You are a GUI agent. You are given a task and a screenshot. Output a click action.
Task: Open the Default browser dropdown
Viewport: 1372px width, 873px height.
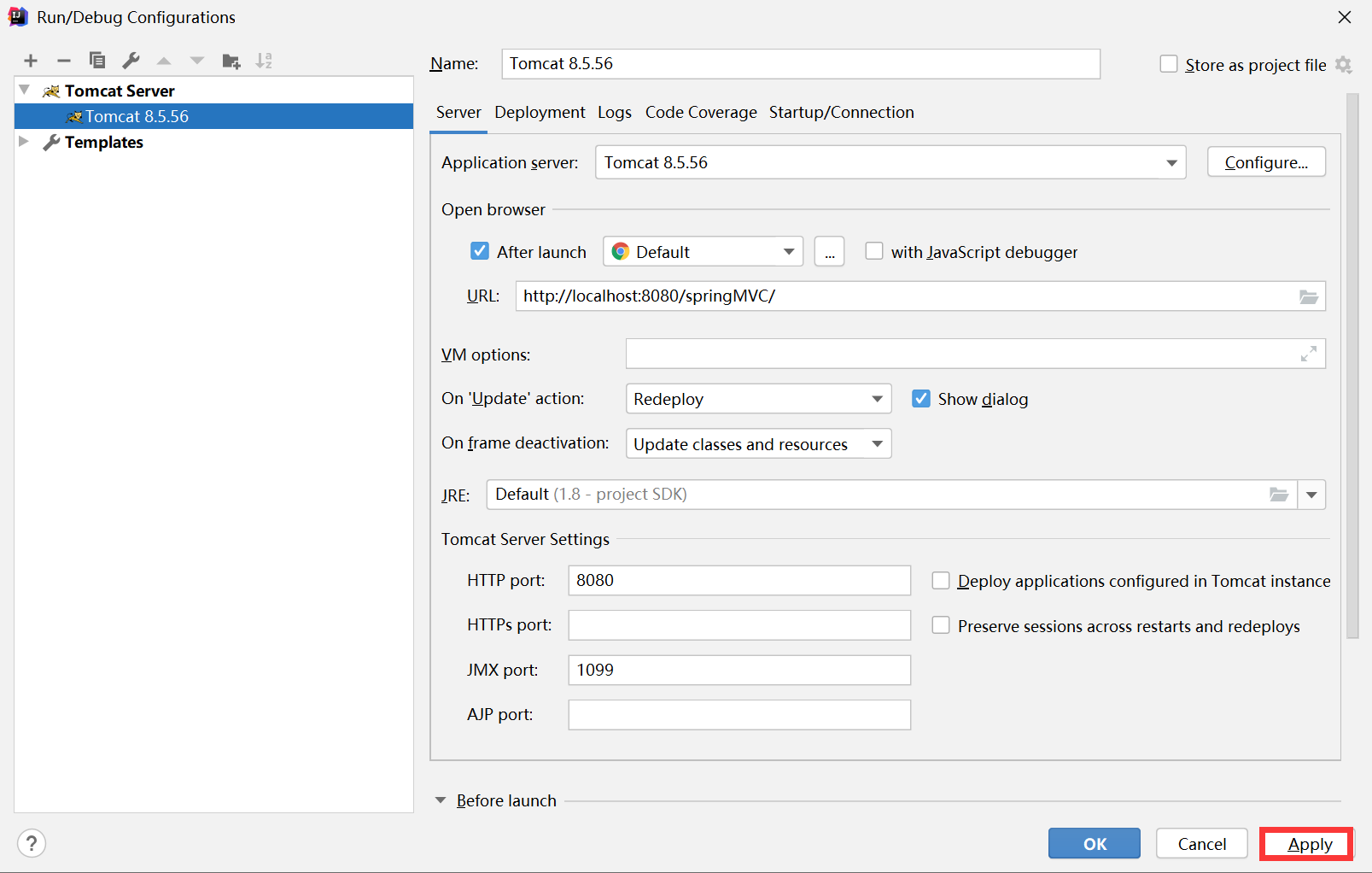[703, 251]
